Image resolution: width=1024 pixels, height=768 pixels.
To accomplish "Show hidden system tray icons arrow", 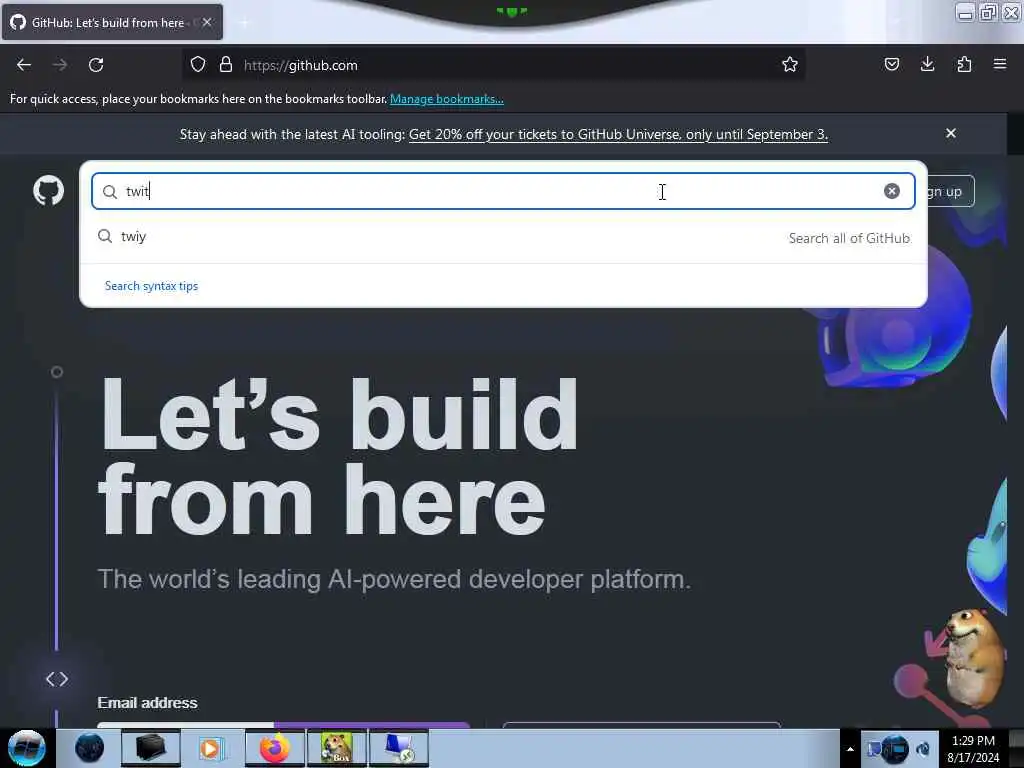I will pos(850,749).
